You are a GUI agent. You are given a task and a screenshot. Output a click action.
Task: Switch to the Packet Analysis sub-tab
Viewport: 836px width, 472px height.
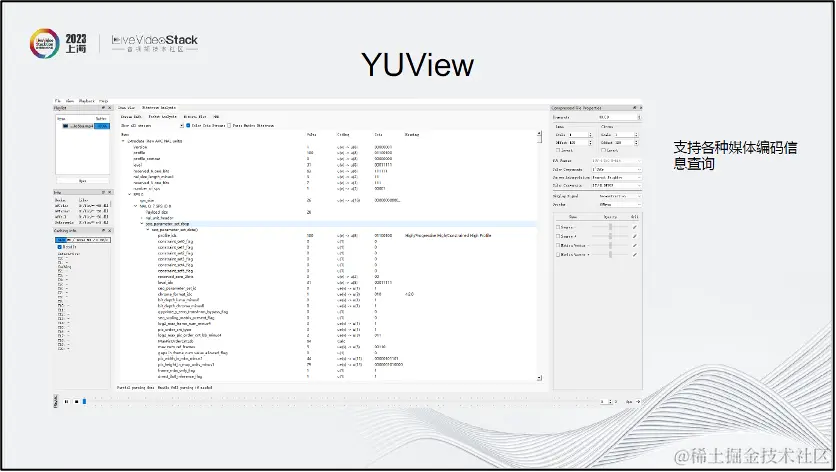[163, 116]
